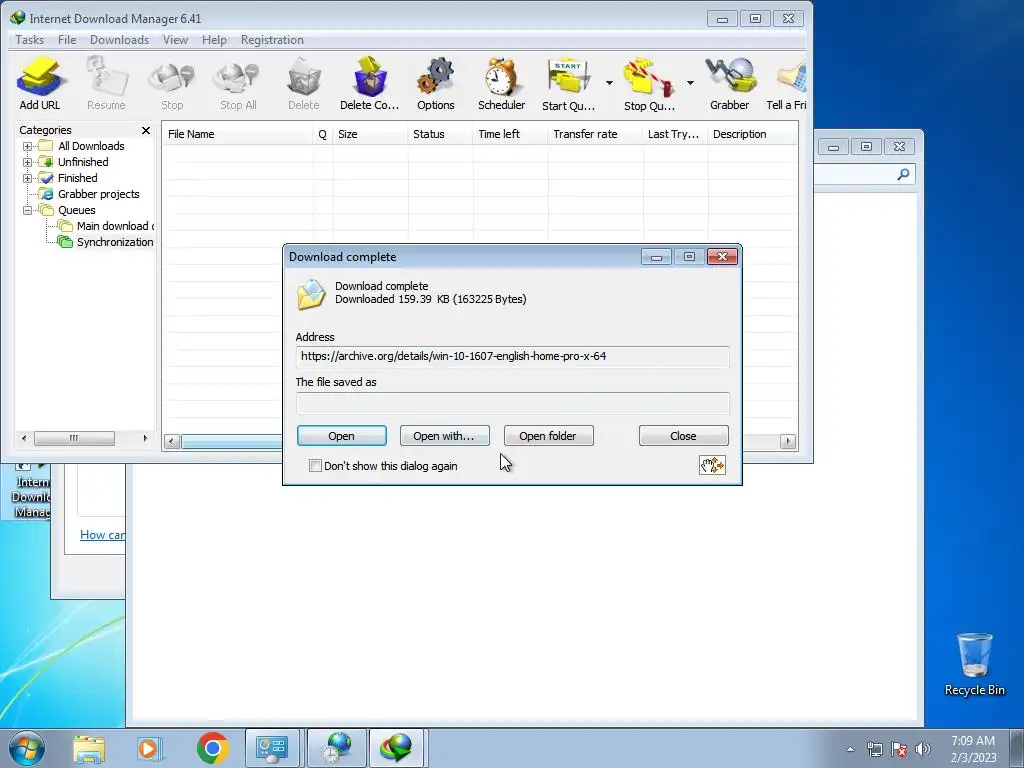Click the How can link in the background window
Viewport: 1024px width, 768px height.
point(102,535)
